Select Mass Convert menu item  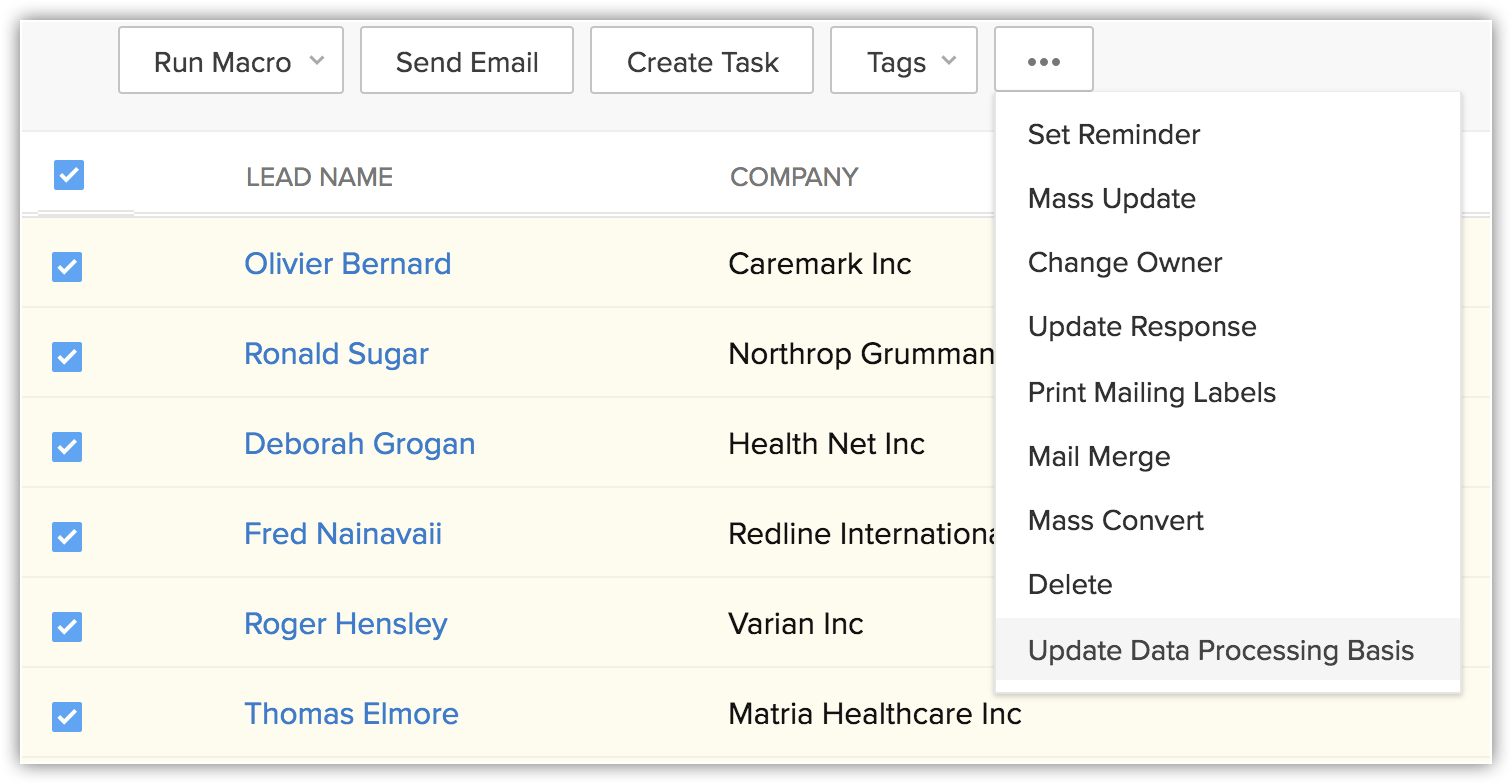coord(1115,521)
